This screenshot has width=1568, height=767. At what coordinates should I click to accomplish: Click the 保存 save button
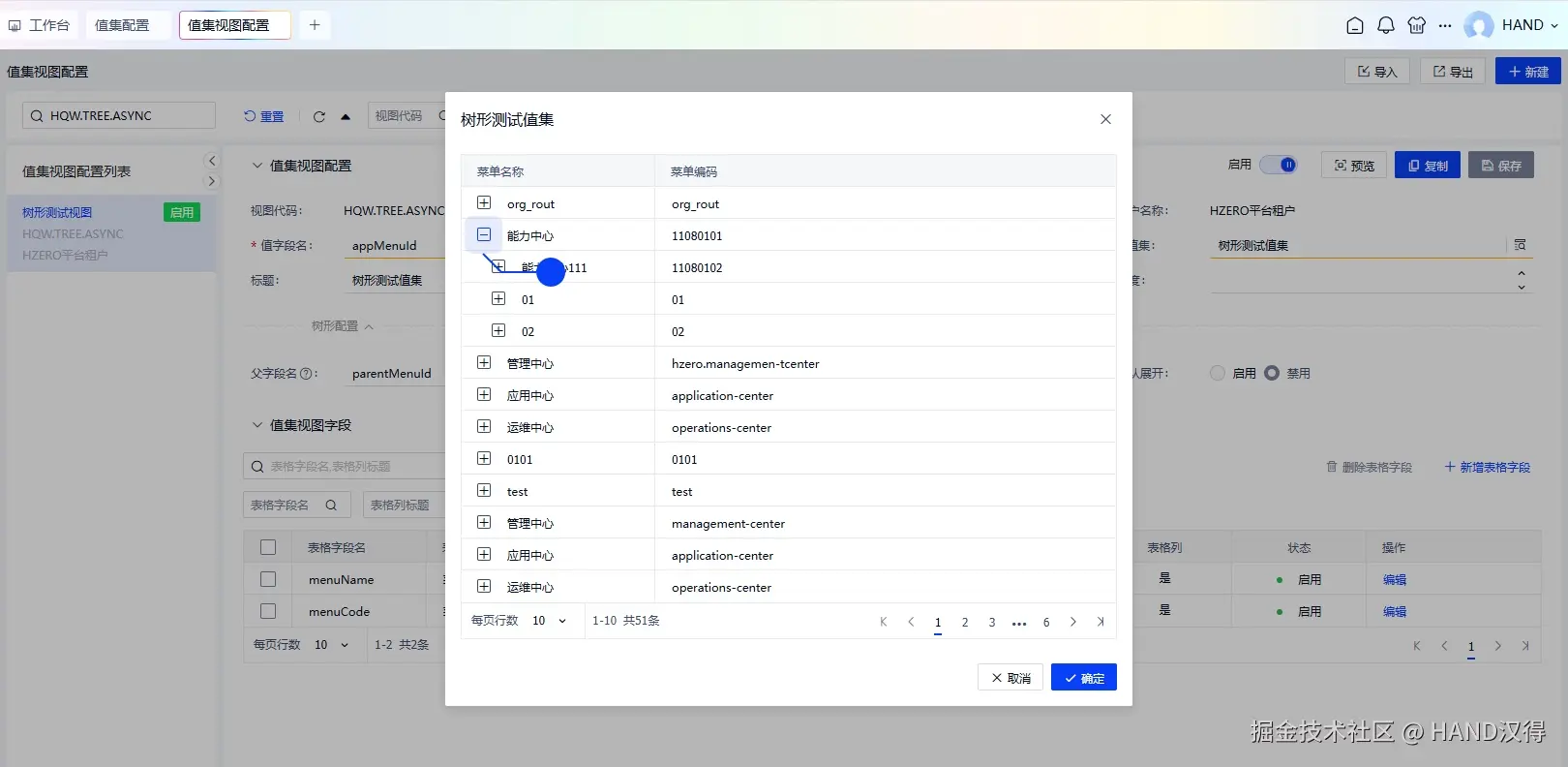[1501, 166]
